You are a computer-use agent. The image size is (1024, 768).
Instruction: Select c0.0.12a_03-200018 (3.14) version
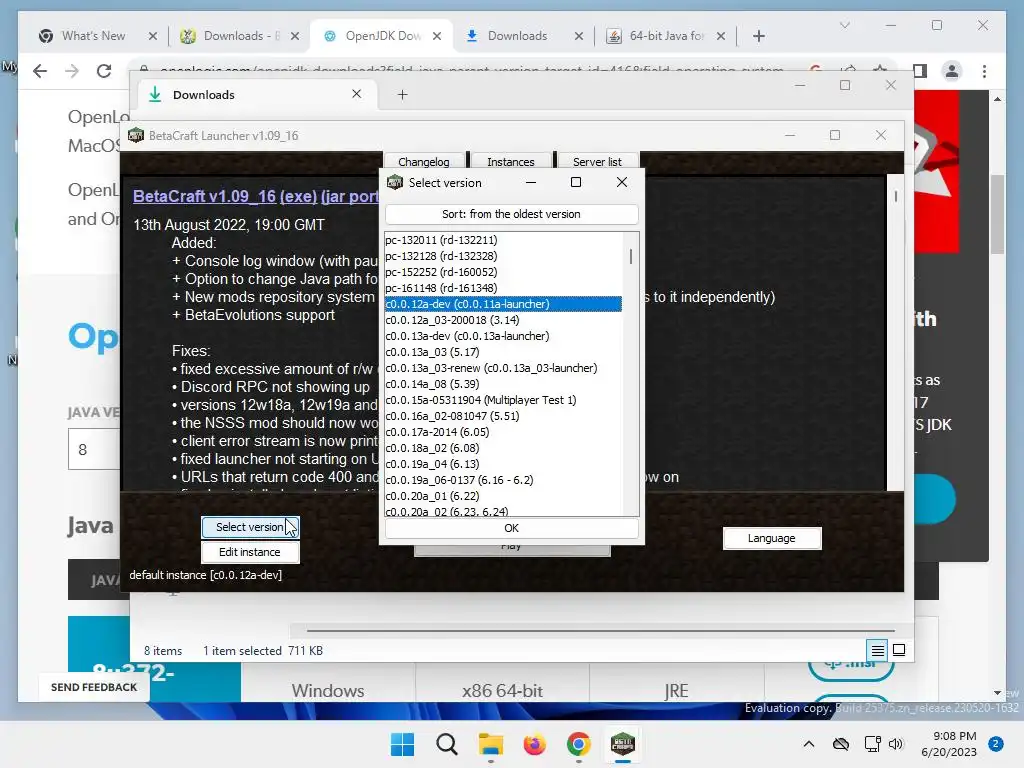(x=503, y=320)
